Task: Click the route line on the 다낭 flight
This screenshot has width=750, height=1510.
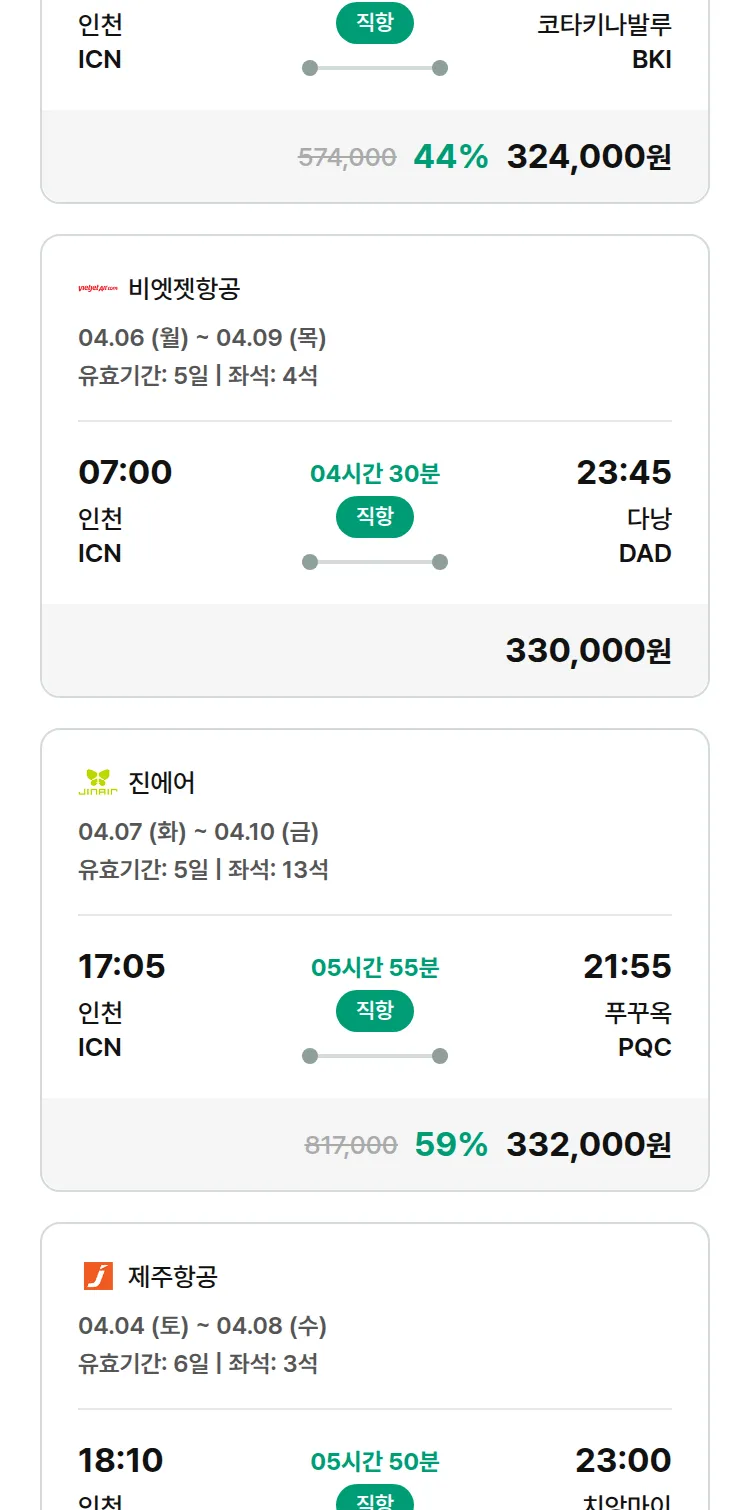Action: (x=375, y=562)
